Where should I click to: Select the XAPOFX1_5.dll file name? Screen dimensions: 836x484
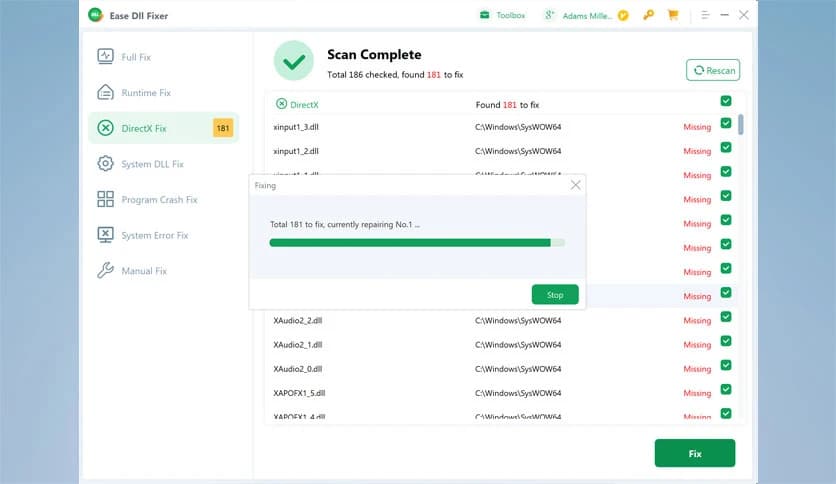click(x=299, y=393)
